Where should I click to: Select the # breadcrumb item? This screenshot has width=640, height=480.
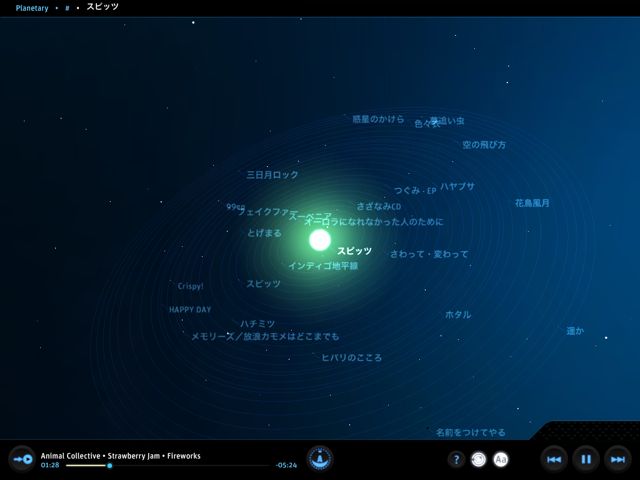(67, 8)
